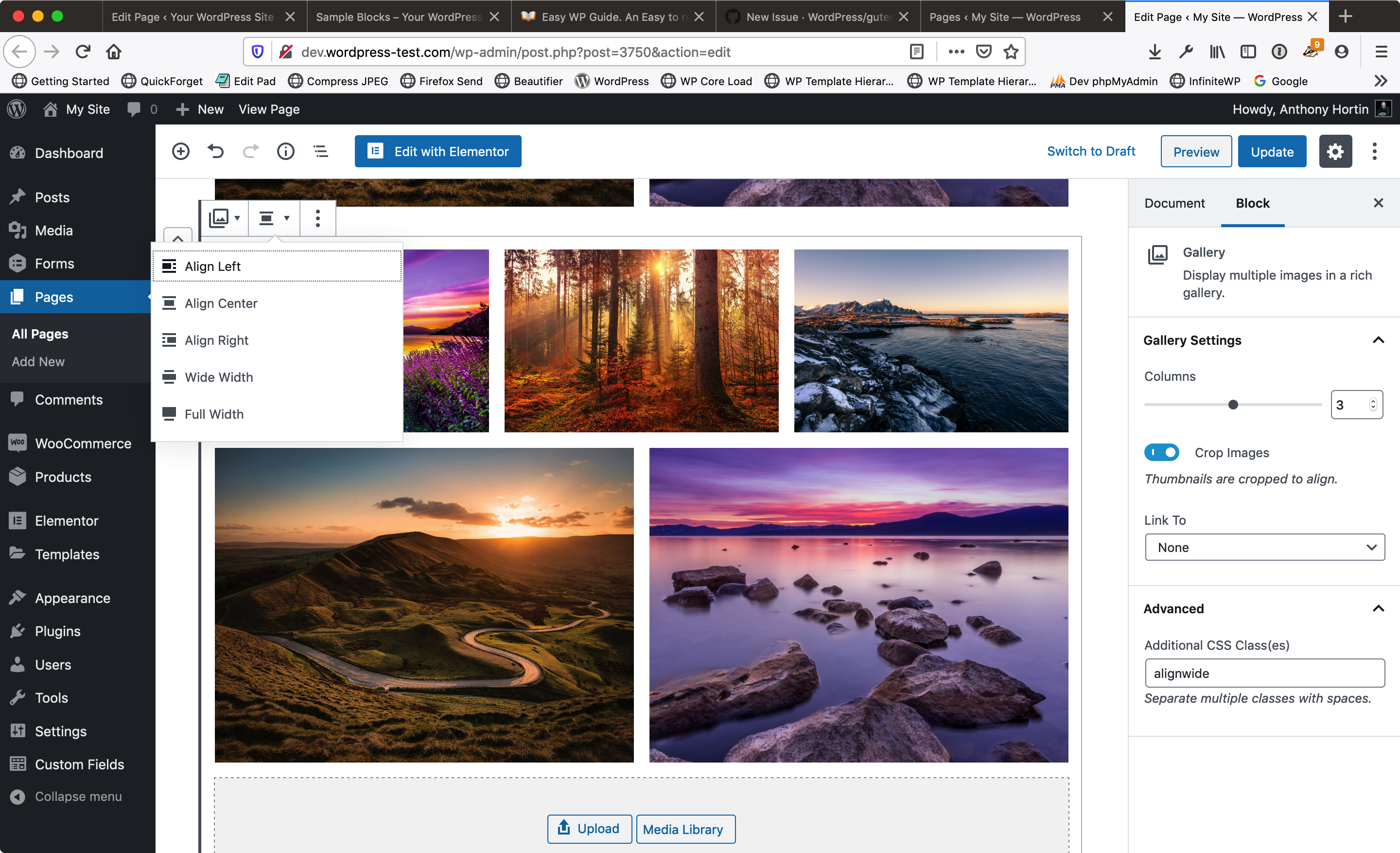
Task: Adjust the Columns number stepper
Action: click(x=1373, y=405)
